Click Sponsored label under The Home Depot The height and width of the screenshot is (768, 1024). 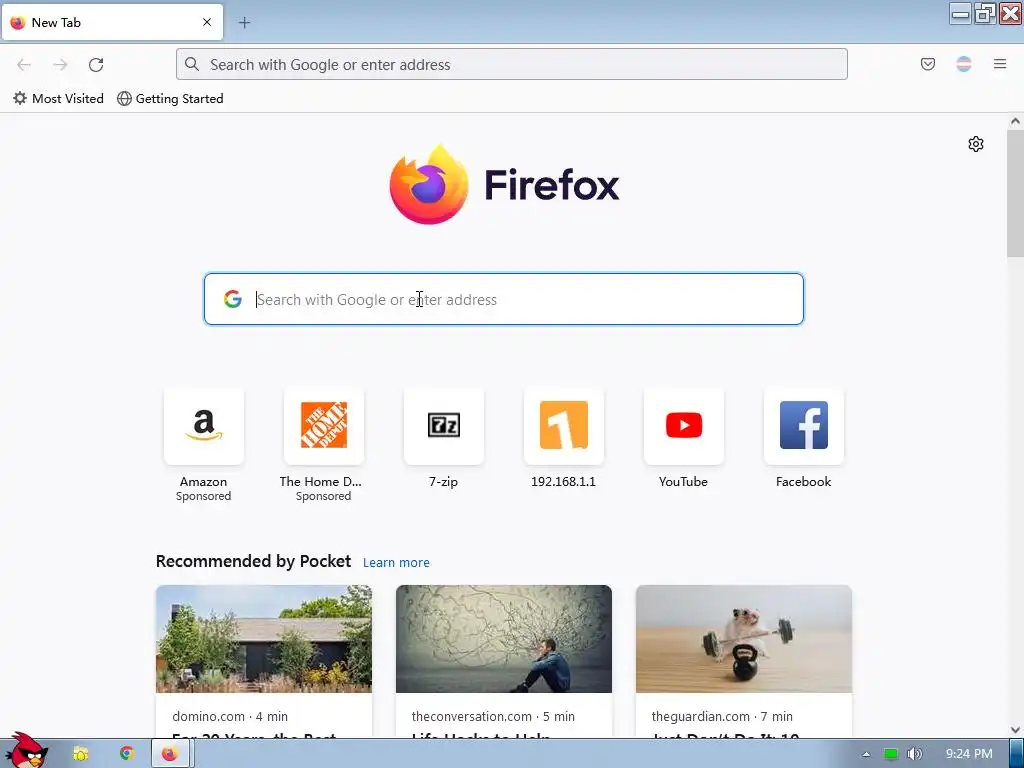pyautogui.click(x=323, y=496)
